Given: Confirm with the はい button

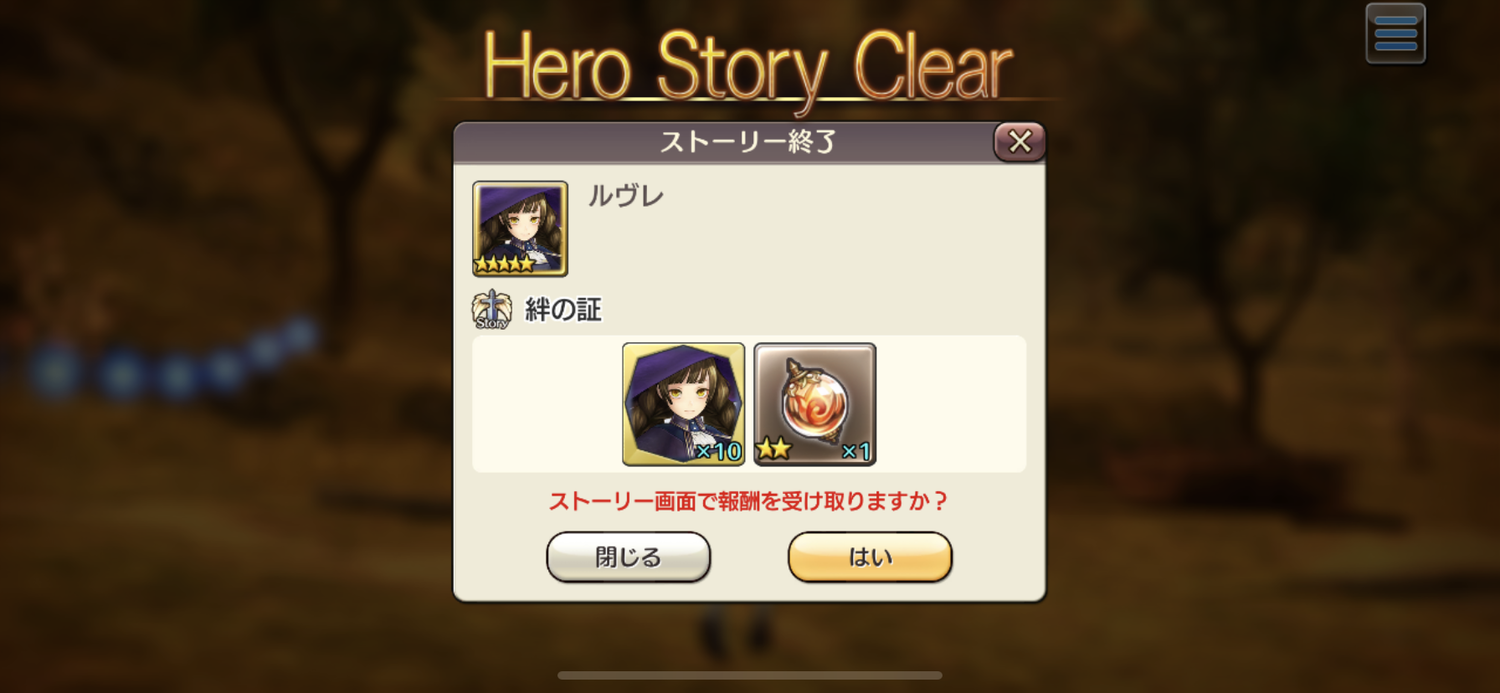Looking at the screenshot, I should pos(870,557).
